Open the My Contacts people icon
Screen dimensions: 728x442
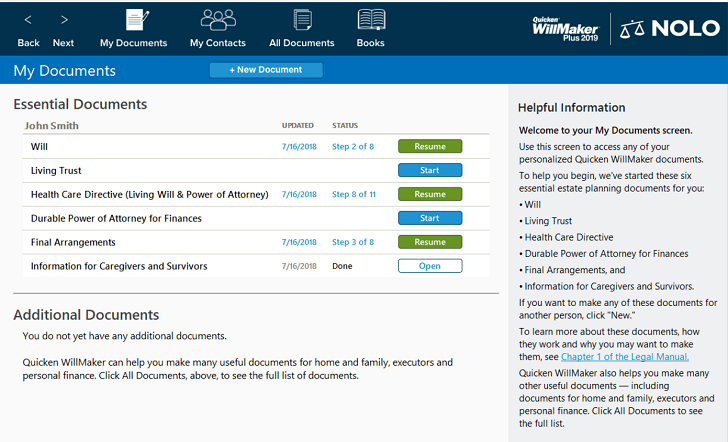pyautogui.click(x=218, y=20)
